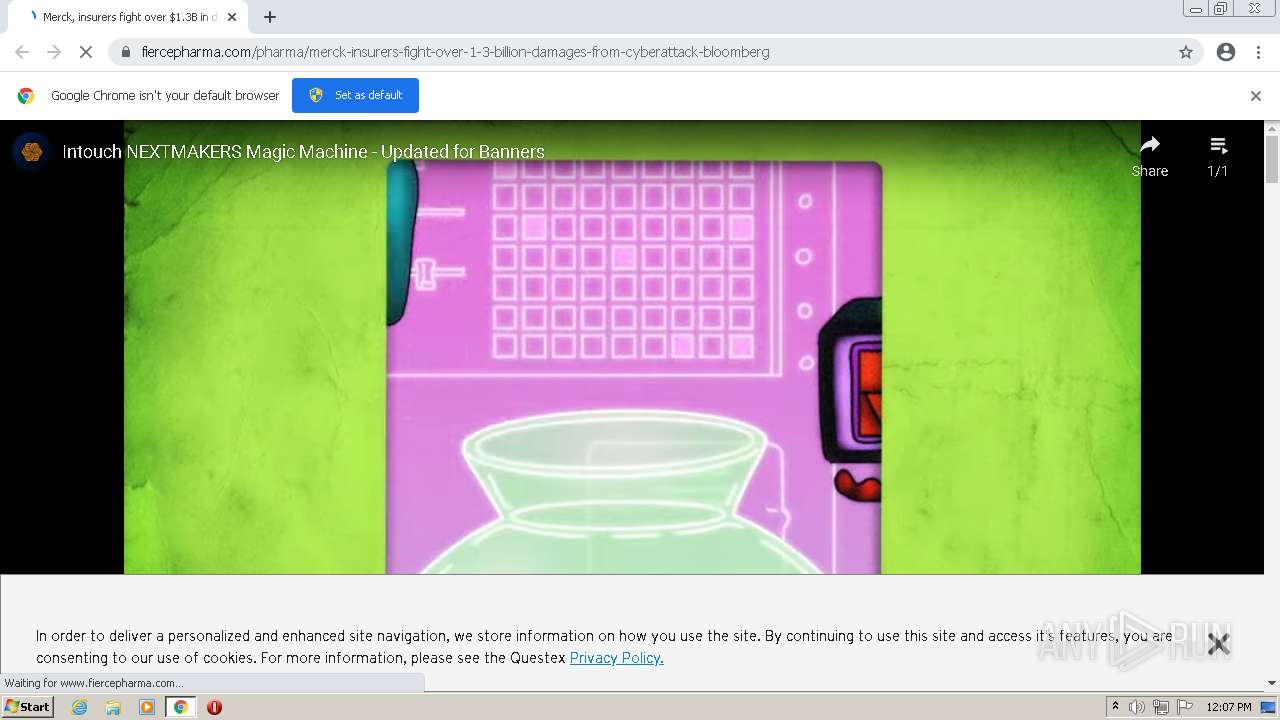Open the Chrome profile account menu
The height and width of the screenshot is (720, 1280).
[x=1226, y=52]
